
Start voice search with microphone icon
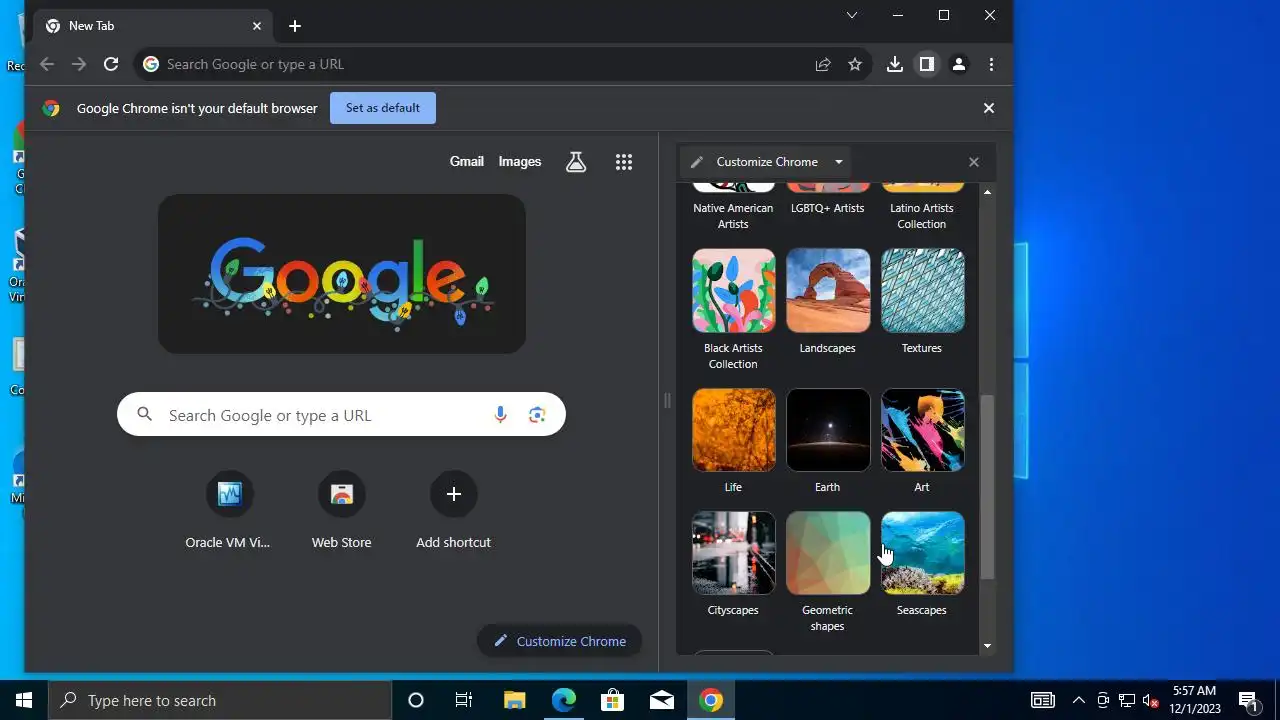tap(501, 415)
